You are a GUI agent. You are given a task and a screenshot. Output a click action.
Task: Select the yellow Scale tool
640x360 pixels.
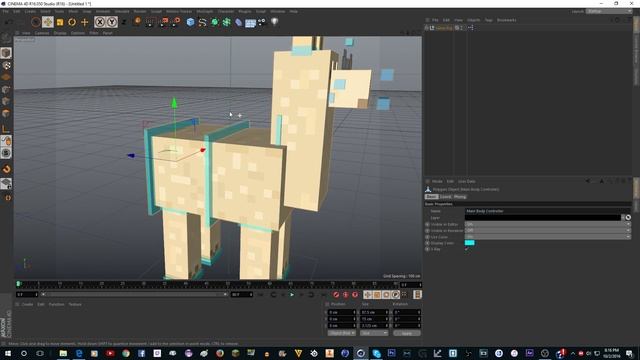pos(60,22)
